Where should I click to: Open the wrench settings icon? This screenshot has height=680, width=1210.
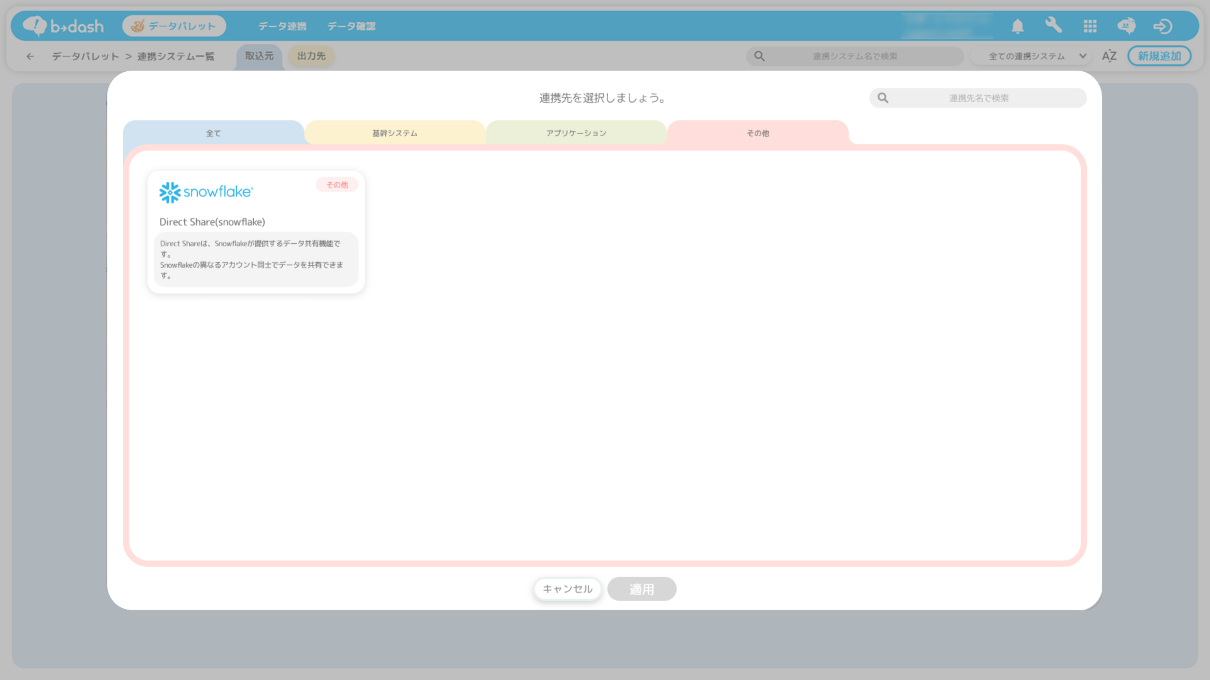(1054, 26)
